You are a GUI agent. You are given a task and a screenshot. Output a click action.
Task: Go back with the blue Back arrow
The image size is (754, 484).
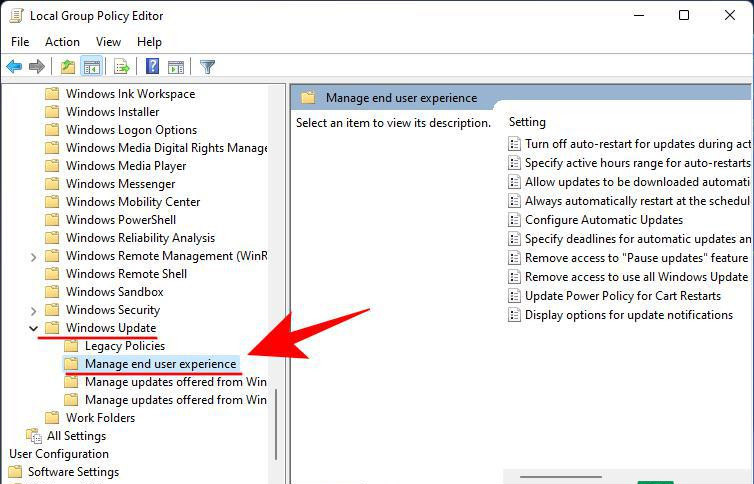pos(14,66)
